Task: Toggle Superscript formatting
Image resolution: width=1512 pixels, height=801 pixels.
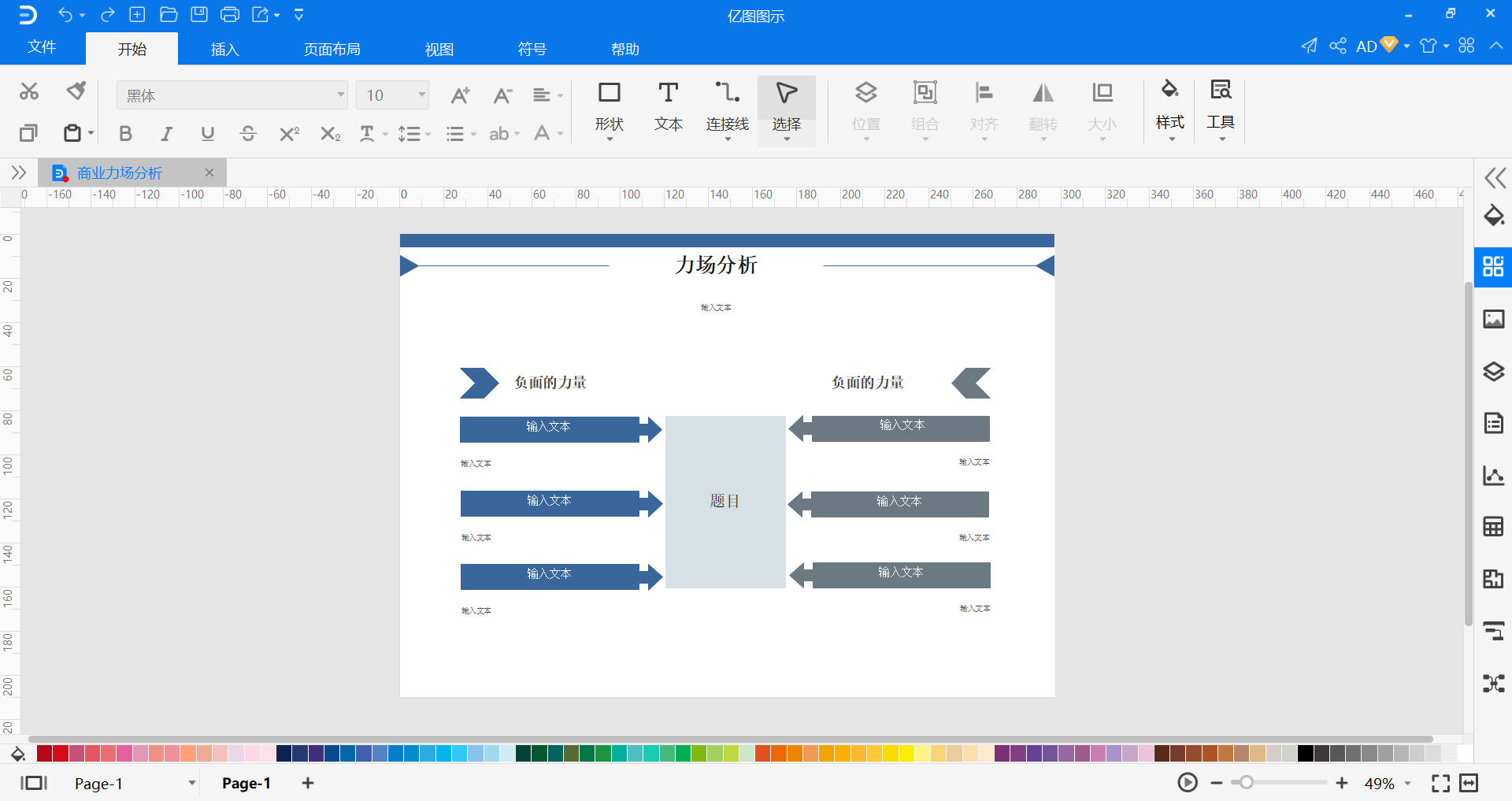Action: click(290, 133)
